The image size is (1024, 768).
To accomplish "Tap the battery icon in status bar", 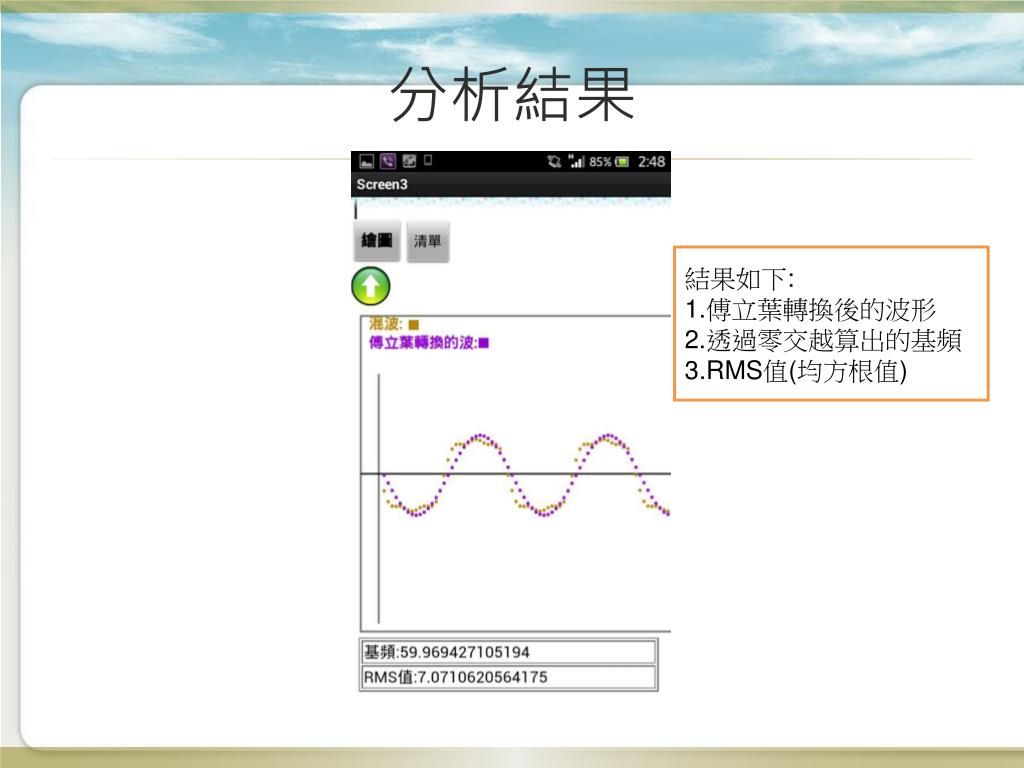I will [x=622, y=161].
